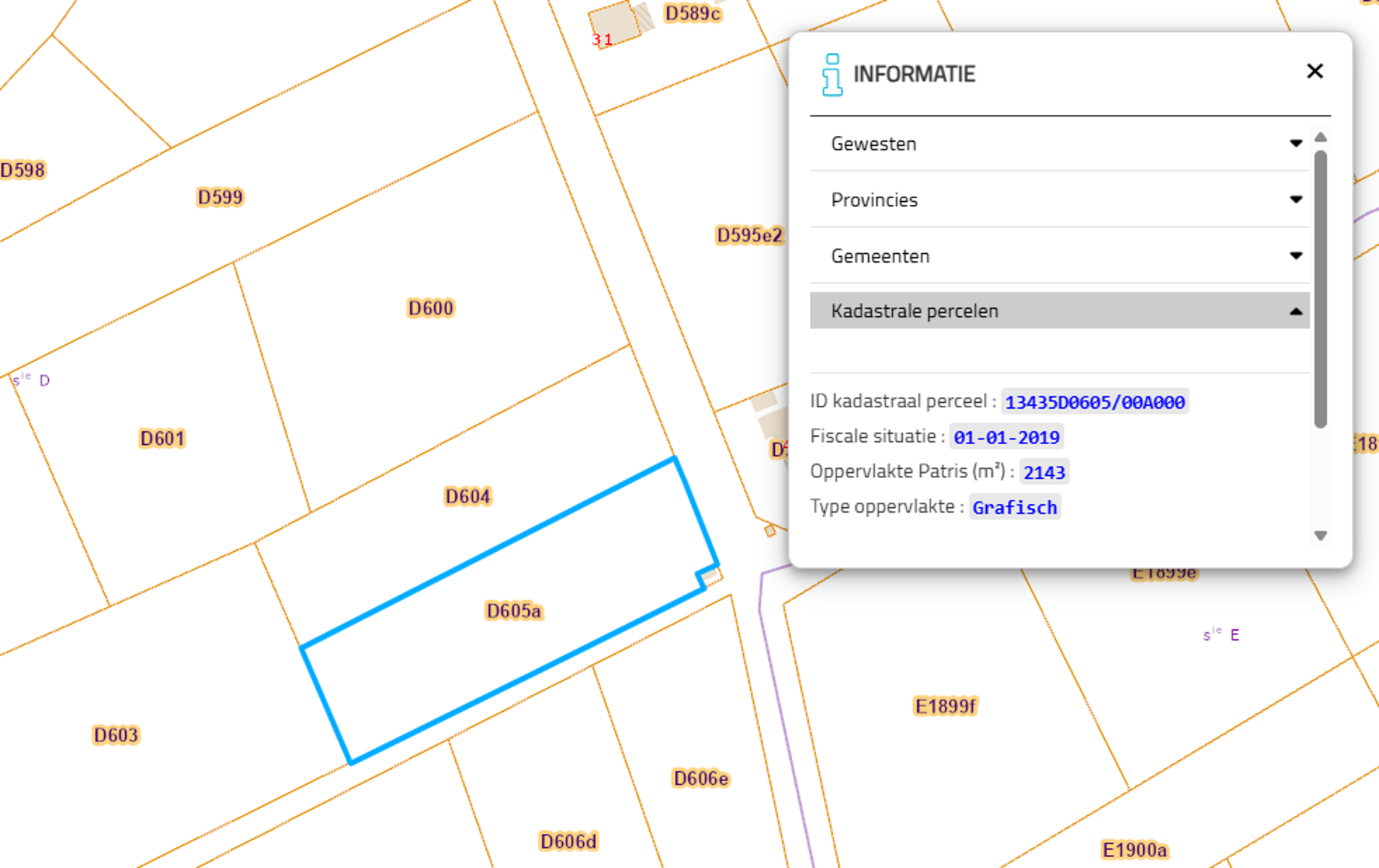
Task: Close the Informatie panel
Action: pos(1314,72)
